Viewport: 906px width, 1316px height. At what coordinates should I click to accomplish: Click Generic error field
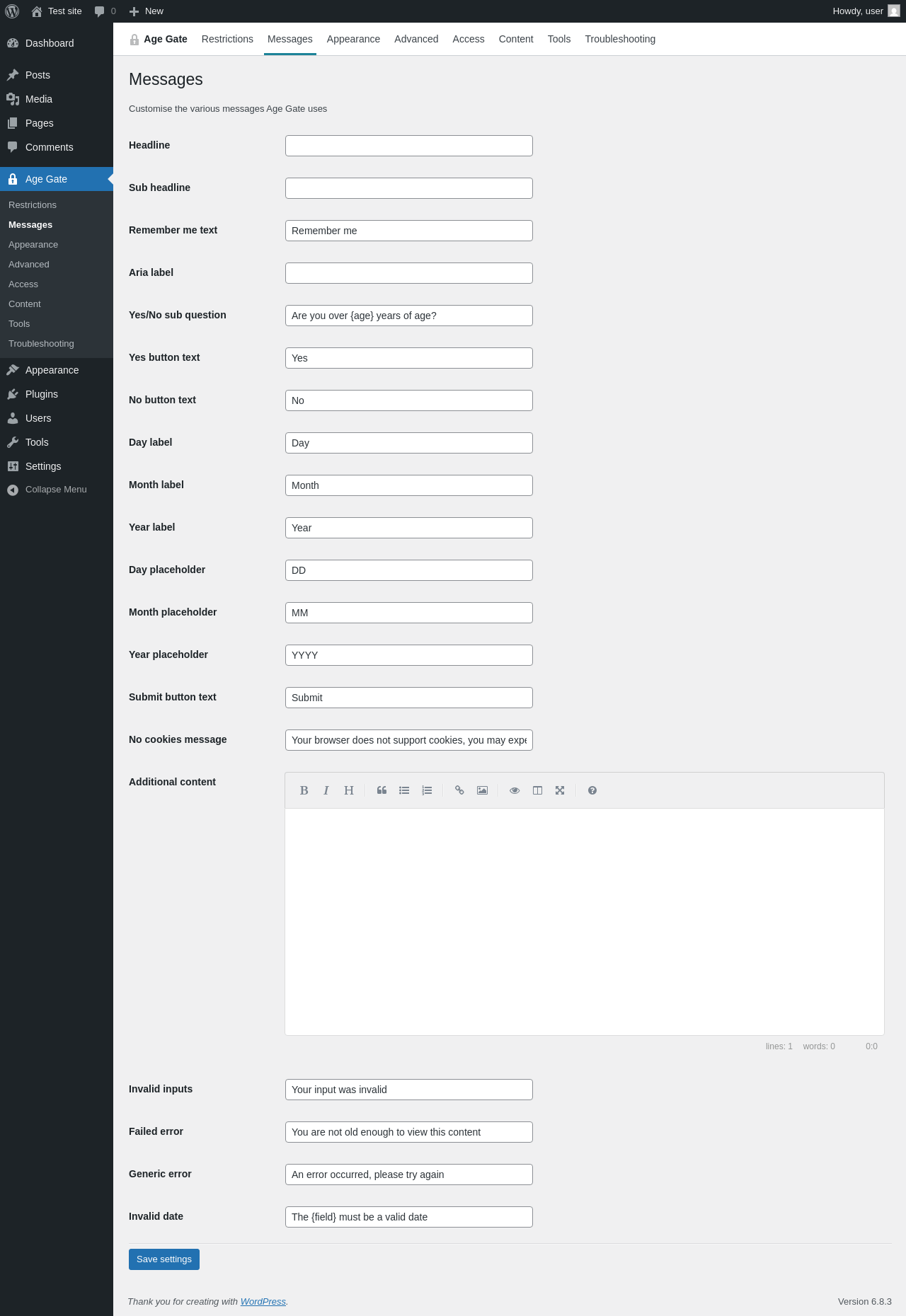409,1174
